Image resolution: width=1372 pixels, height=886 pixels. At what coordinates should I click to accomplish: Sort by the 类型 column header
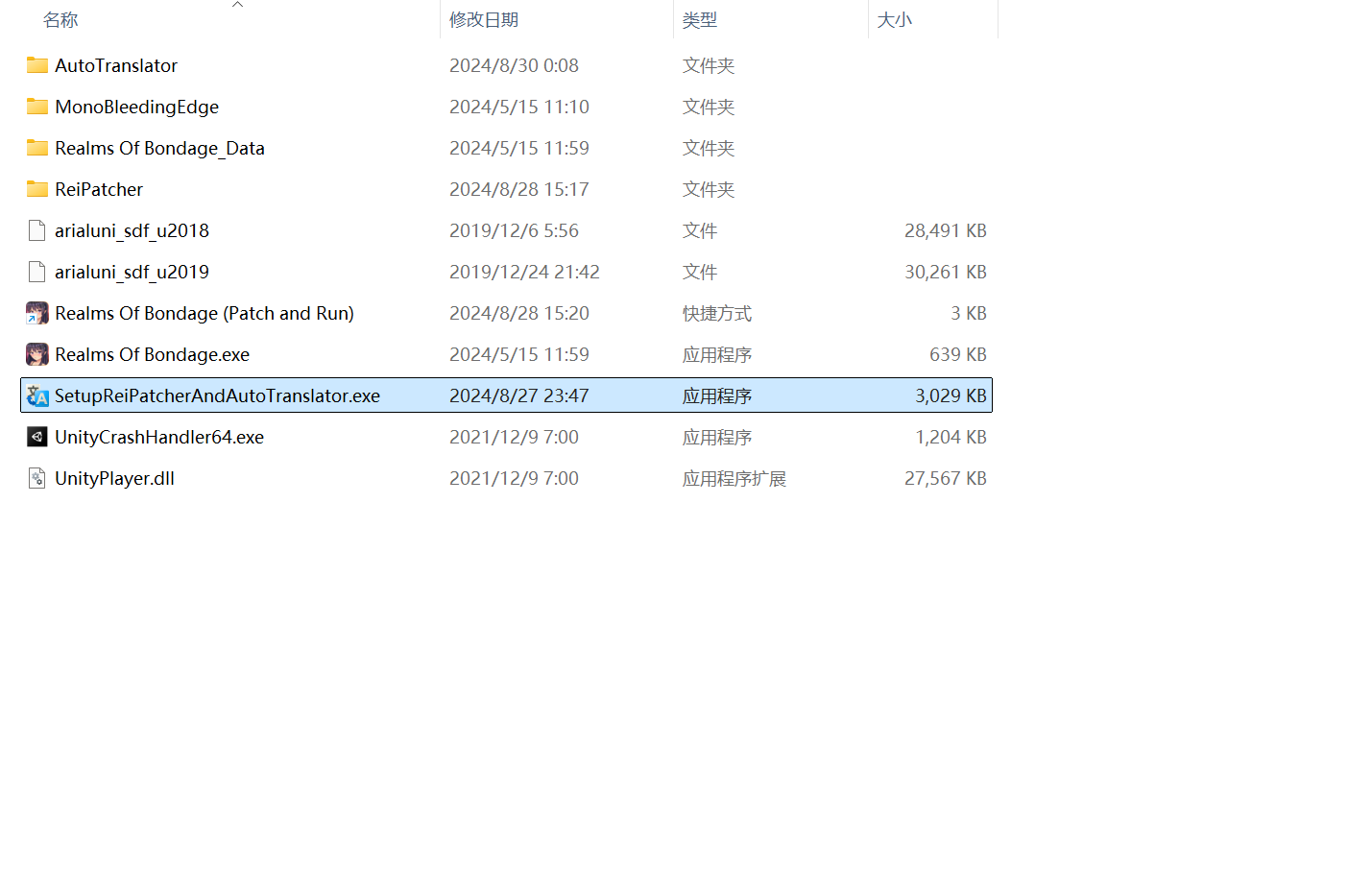pos(700,20)
